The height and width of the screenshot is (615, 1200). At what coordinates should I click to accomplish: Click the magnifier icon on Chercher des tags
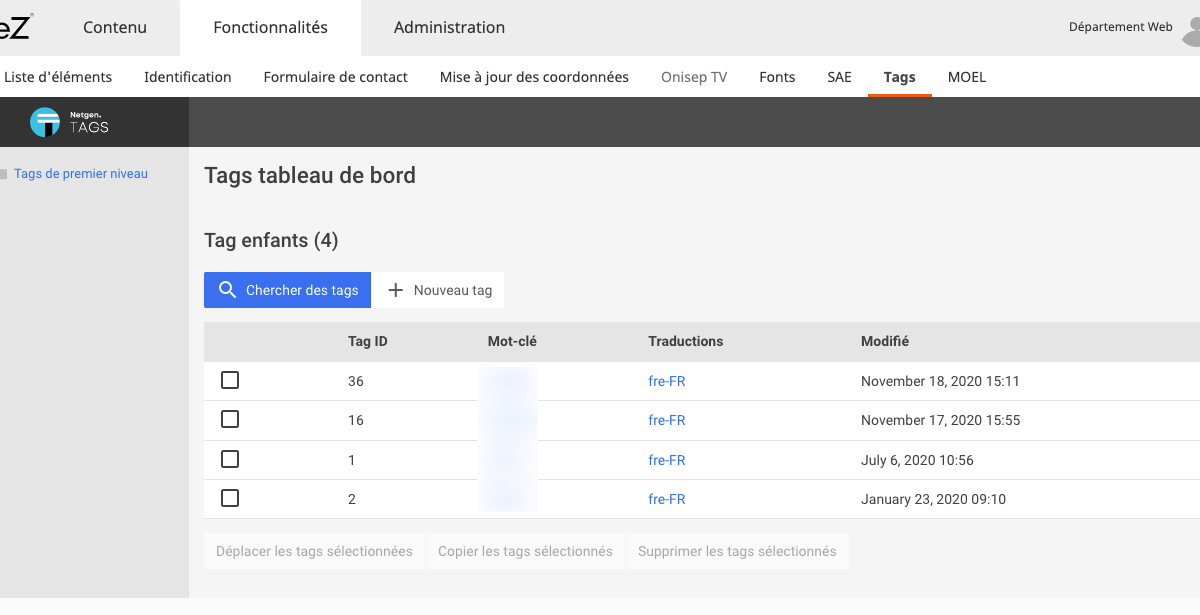tap(228, 289)
